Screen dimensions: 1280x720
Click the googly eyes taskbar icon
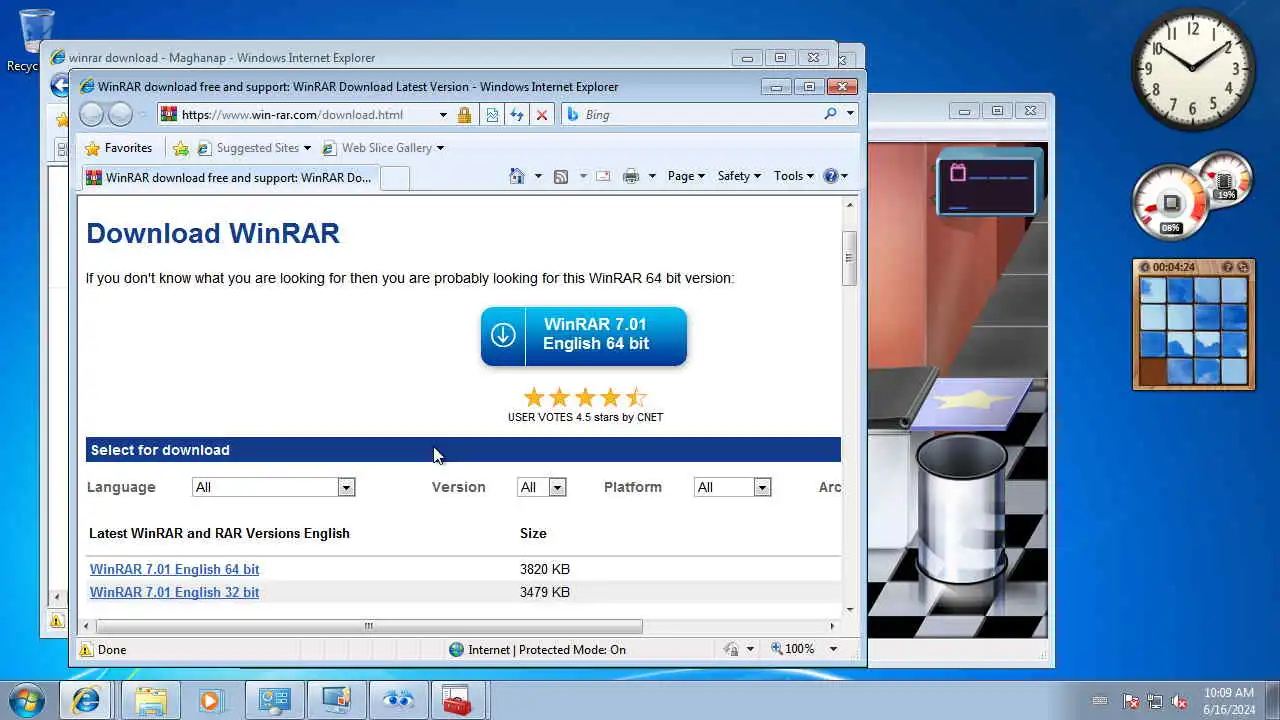[x=397, y=700]
